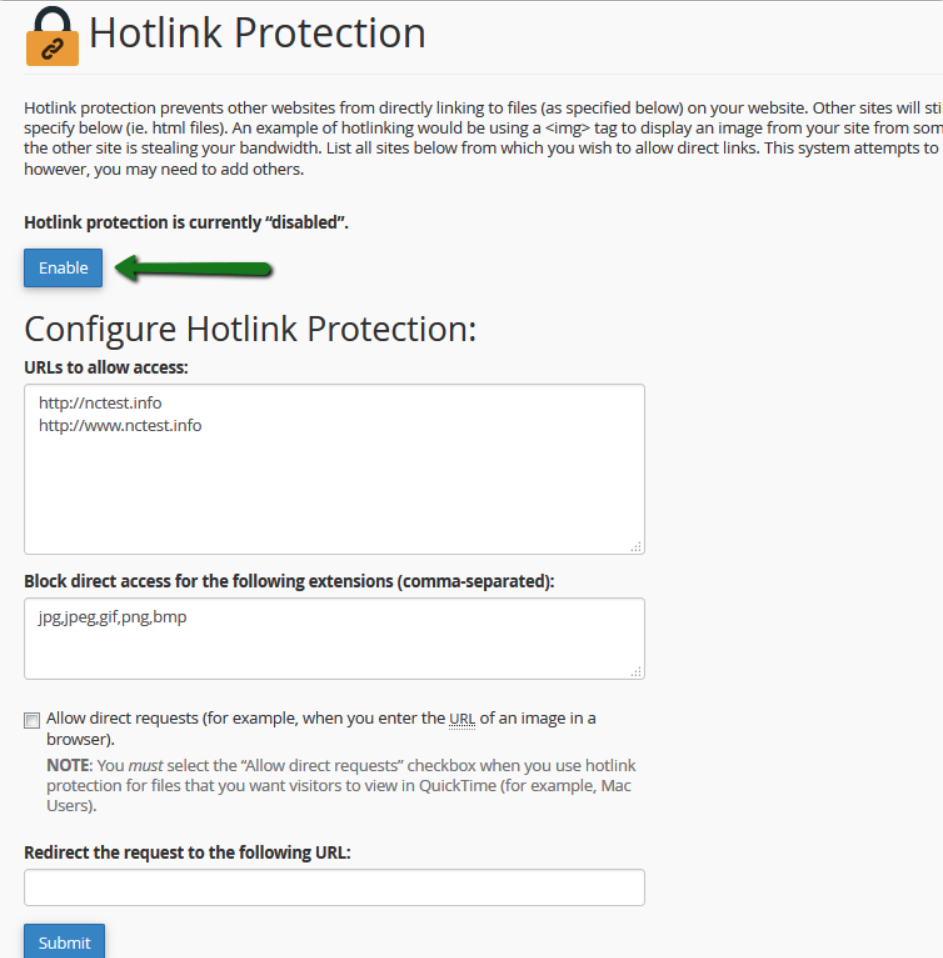Enable hotlink protection with the Enable button

(63, 268)
